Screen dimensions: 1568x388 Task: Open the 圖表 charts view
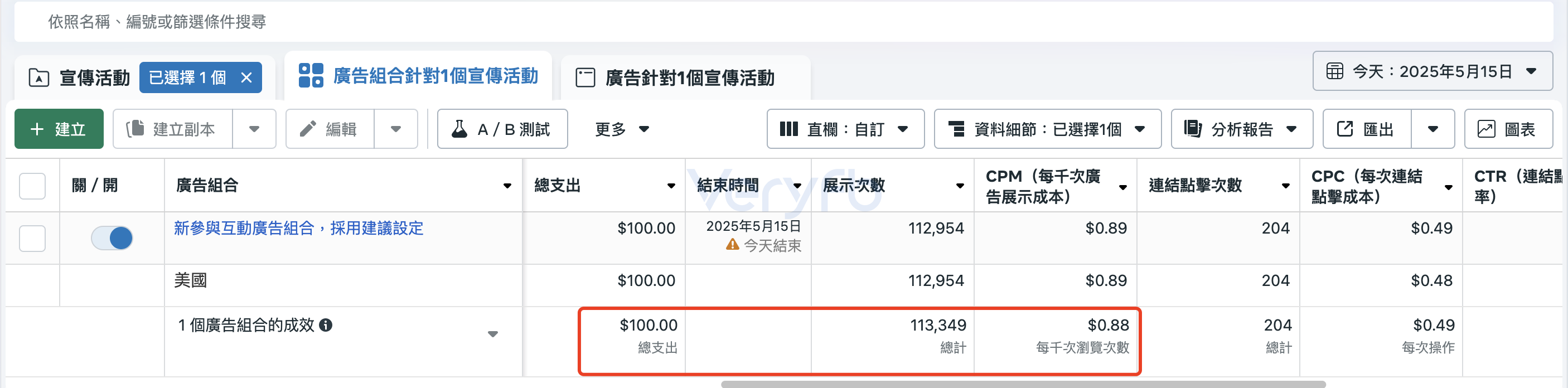tap(1508, 129)
